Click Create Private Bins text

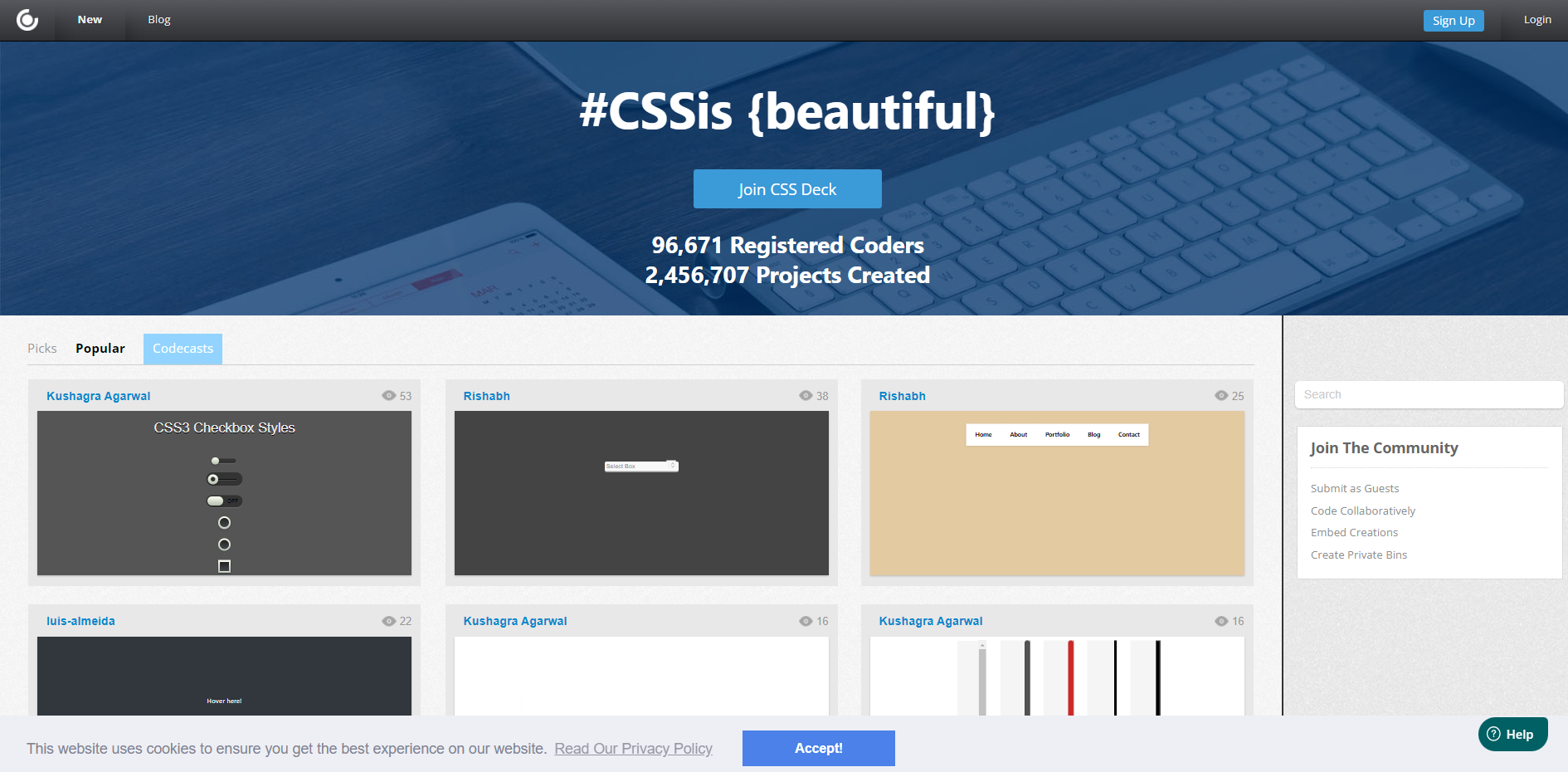tap(1359, 555)
